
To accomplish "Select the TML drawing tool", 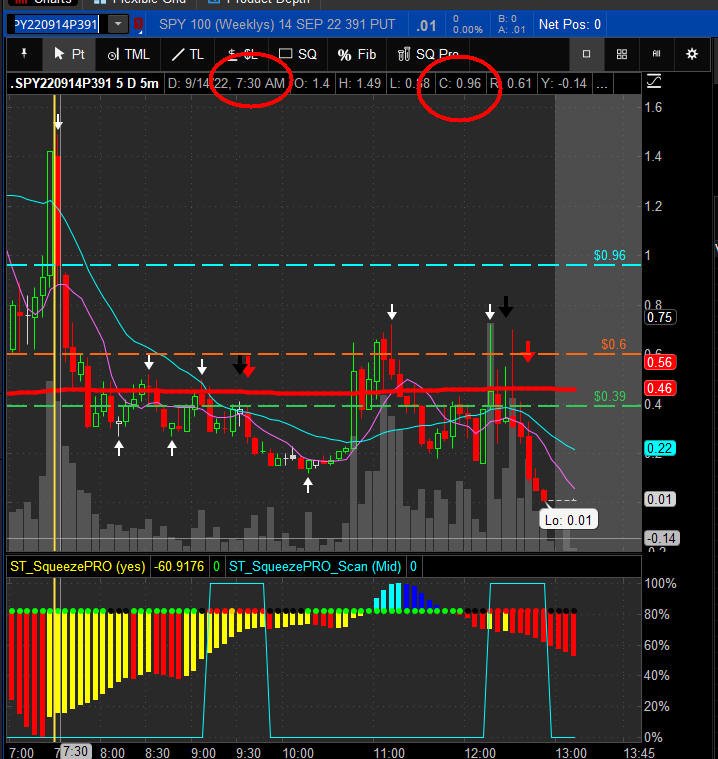I will pos(129,54).
